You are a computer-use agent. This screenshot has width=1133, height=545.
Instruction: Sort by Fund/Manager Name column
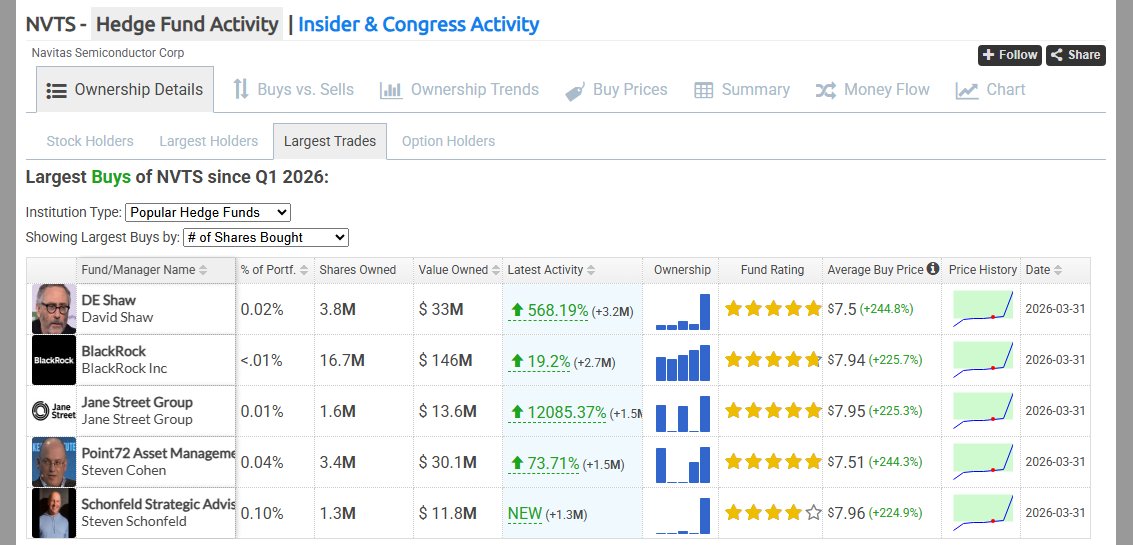pos(144,270)
